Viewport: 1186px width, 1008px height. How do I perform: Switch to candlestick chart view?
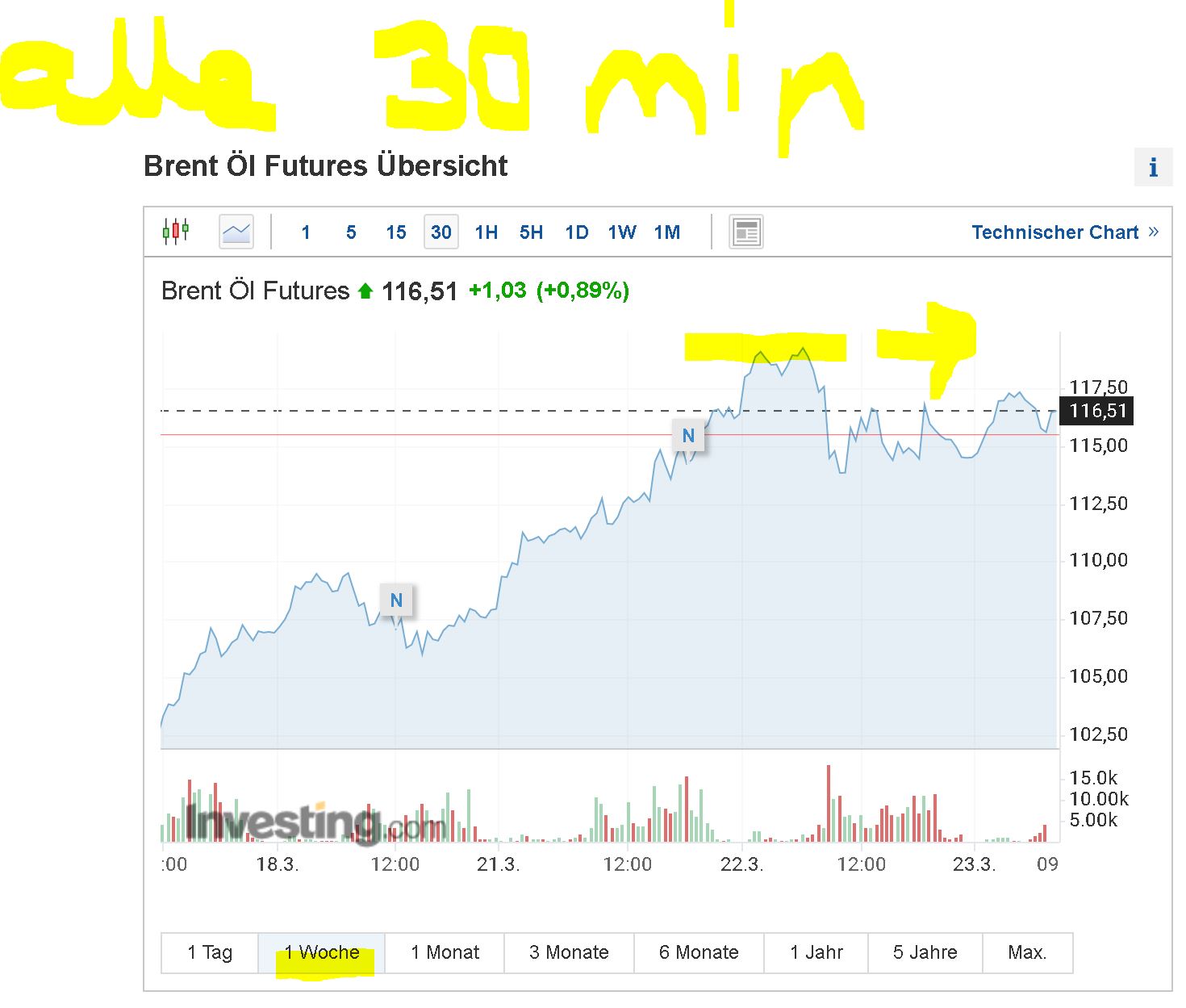176,232
